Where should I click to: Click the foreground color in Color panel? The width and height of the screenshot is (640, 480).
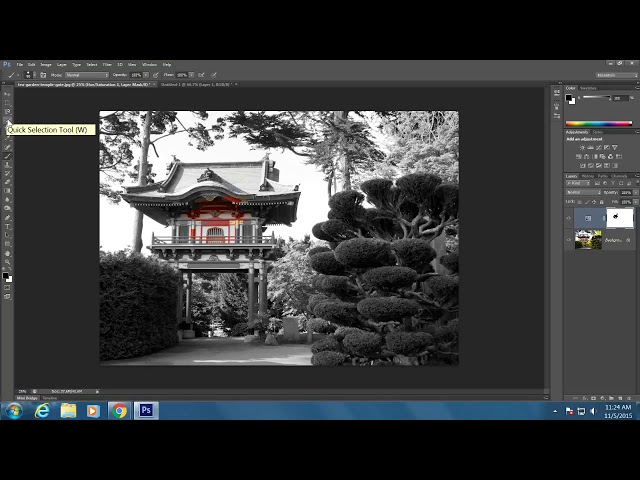click(568, 98)
